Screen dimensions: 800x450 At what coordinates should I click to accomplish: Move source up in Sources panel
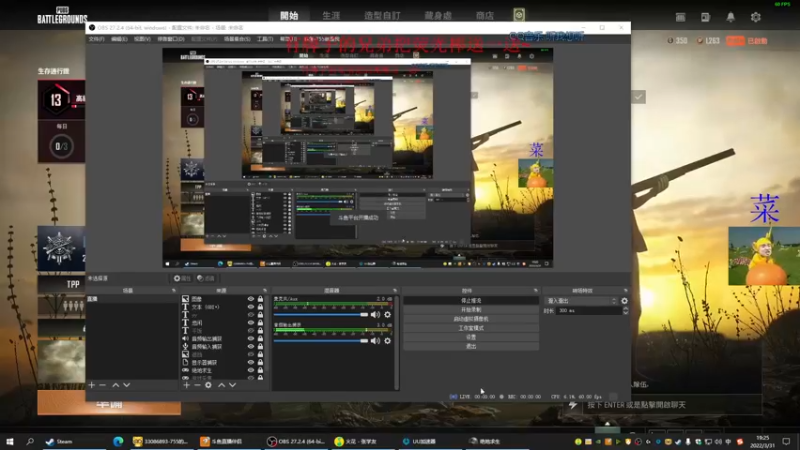(221, 385)
